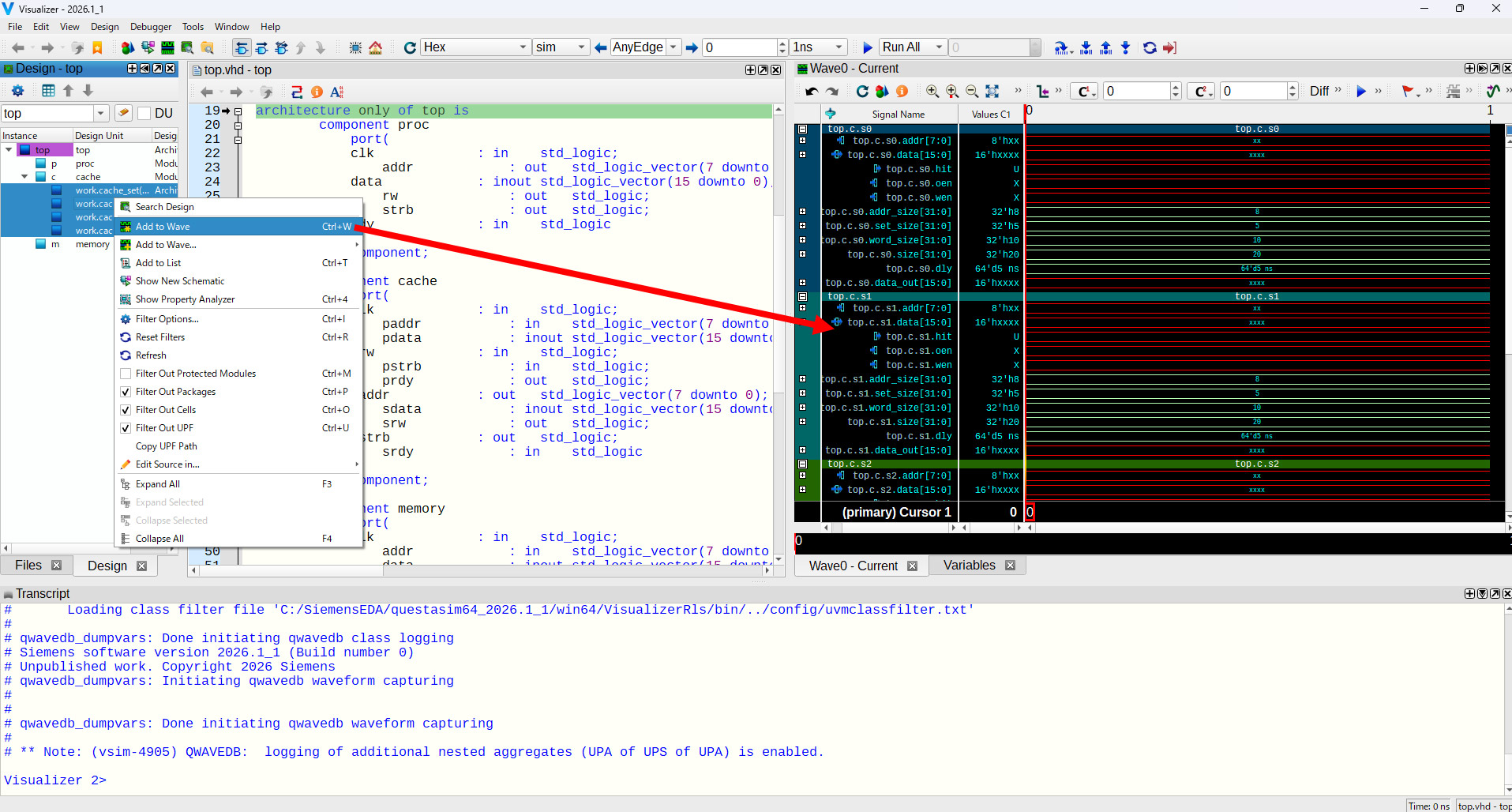
Task: Click the bookmark icon in main toolbar
Action: pos(98,47)
